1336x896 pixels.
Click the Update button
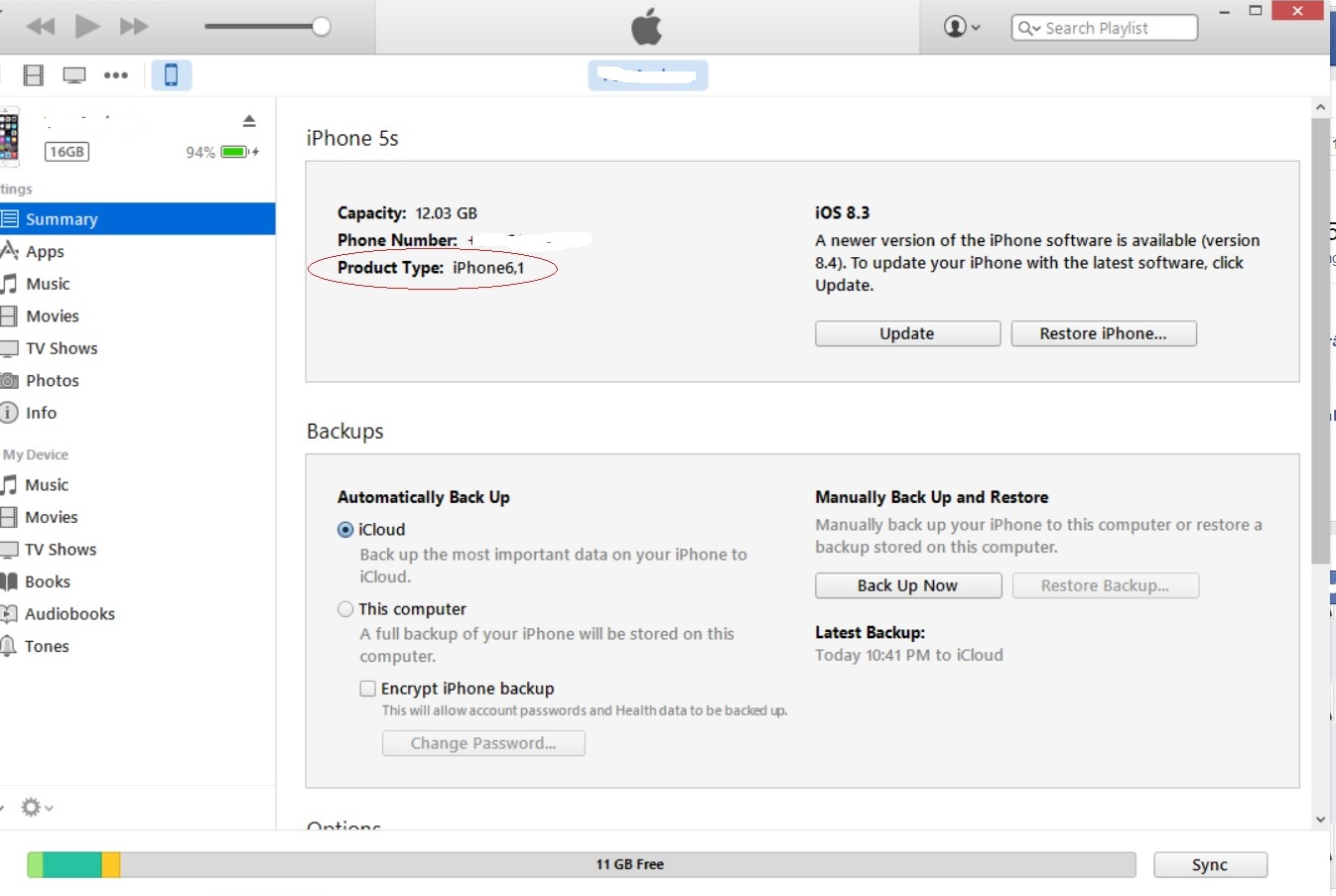click(907, 333)
